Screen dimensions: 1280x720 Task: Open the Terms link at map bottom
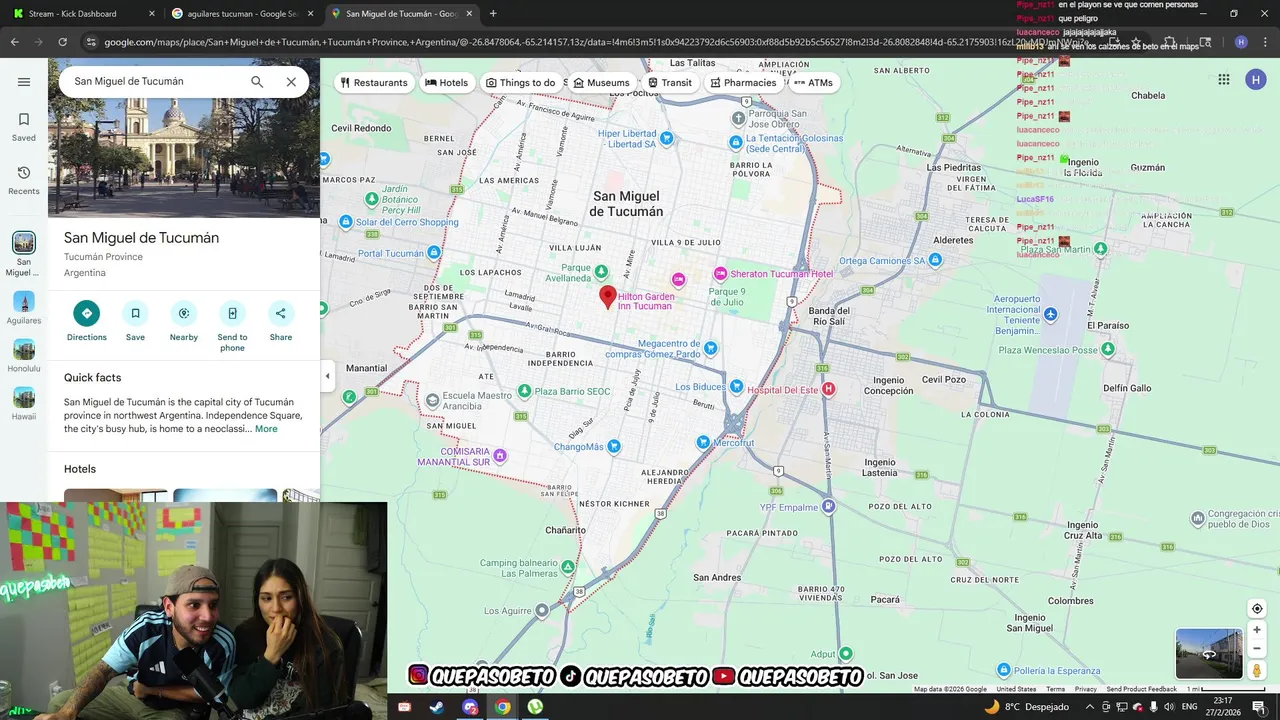[x=1055, y=689]
